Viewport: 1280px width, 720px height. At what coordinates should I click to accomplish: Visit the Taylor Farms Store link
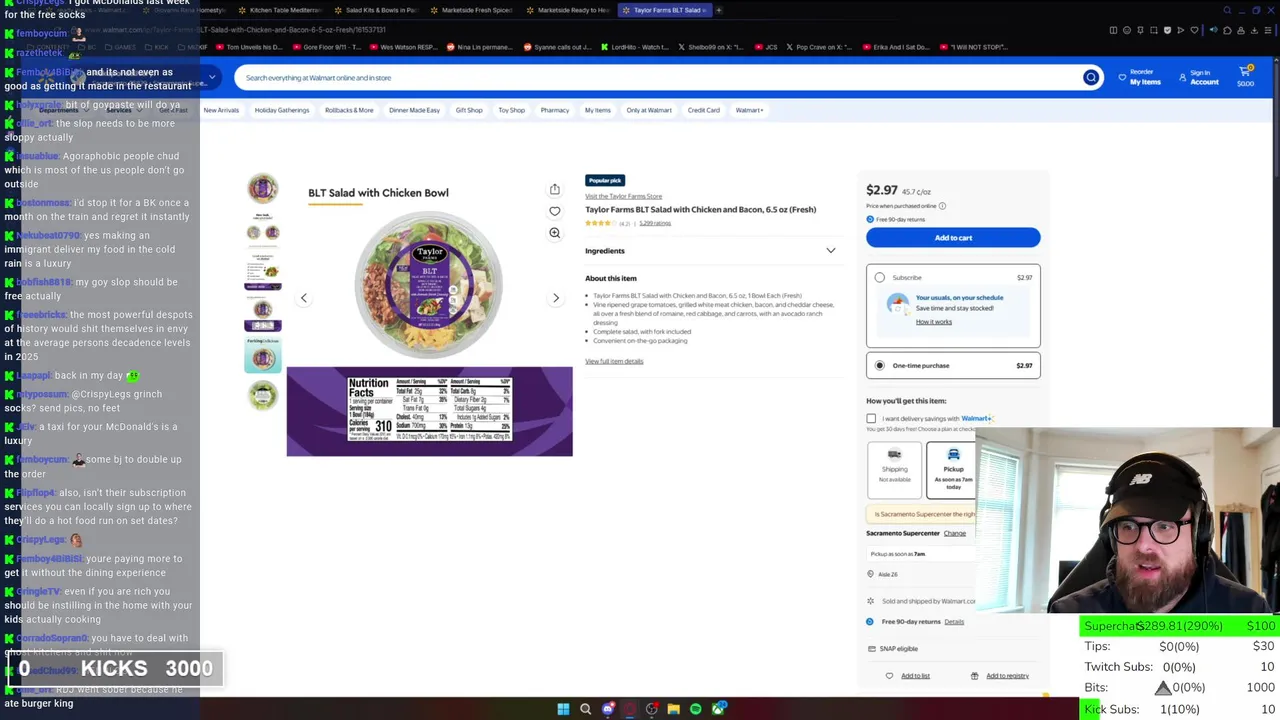coord(623,197)
